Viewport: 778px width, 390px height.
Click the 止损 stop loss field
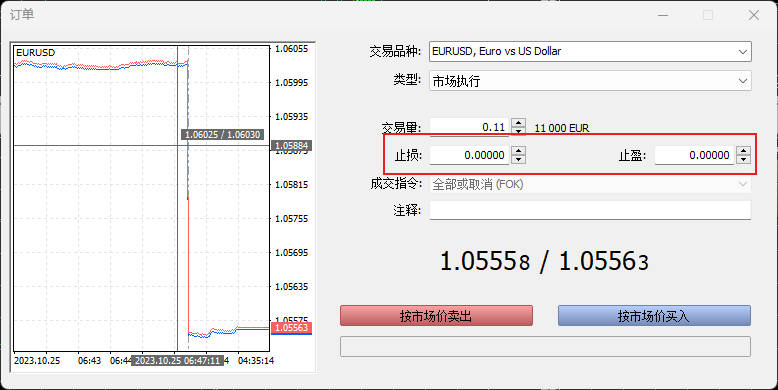coord(469,155)
